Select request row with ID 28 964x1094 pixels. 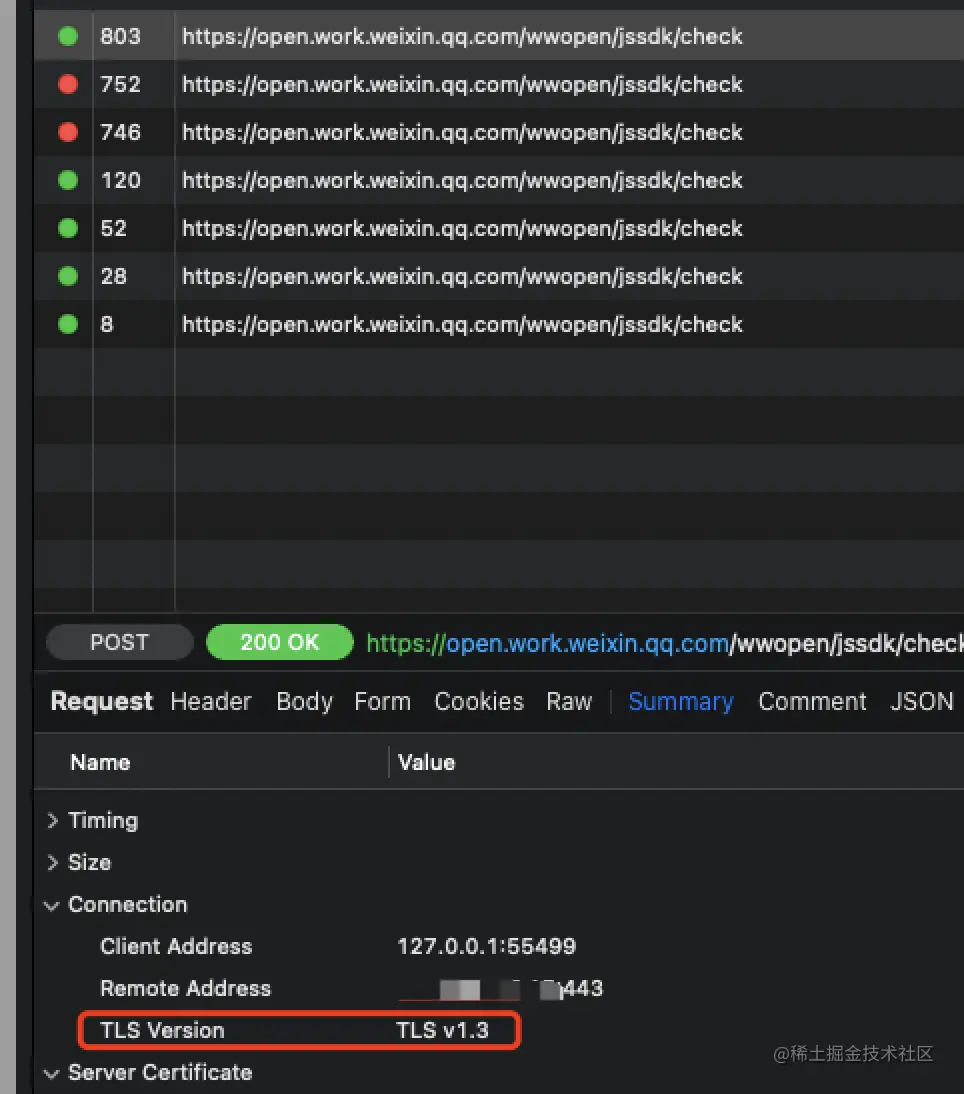499,277
